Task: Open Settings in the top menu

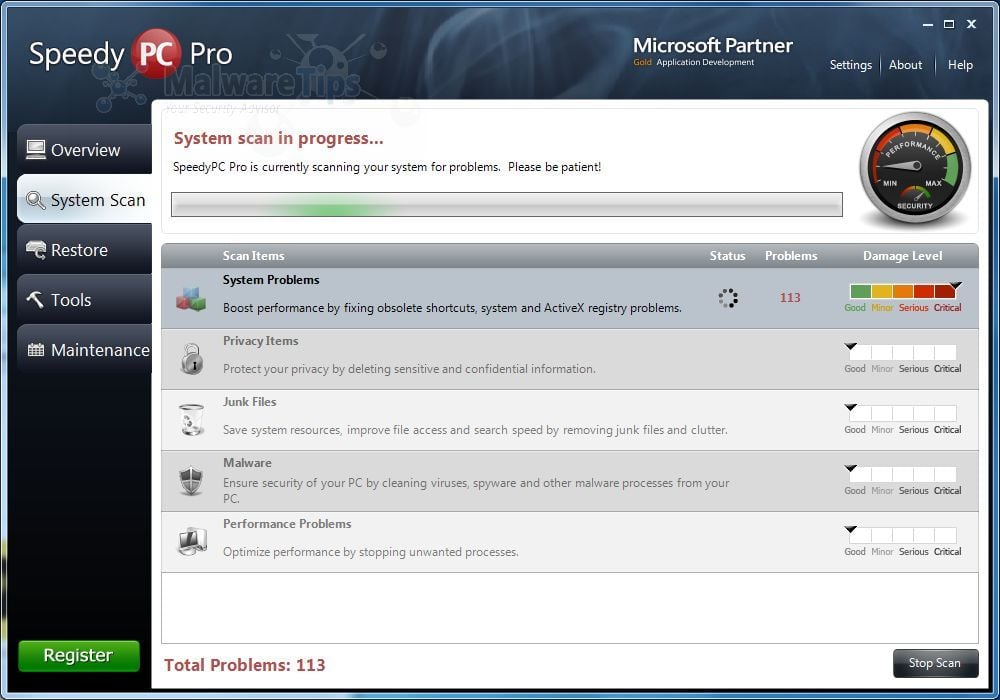Action: [850, 65]
